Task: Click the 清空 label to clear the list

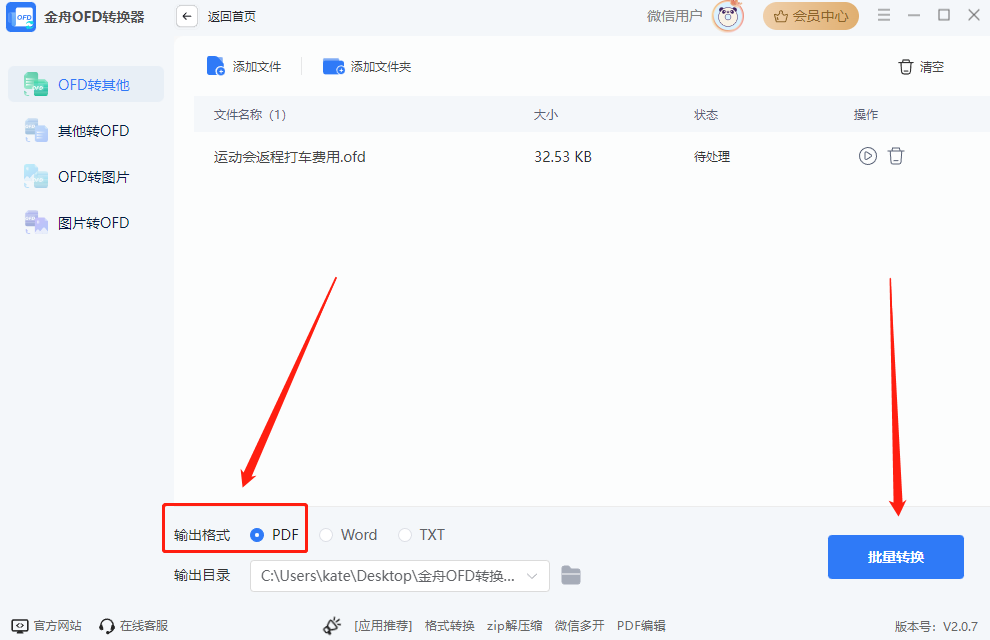Action: coord(931,67)
